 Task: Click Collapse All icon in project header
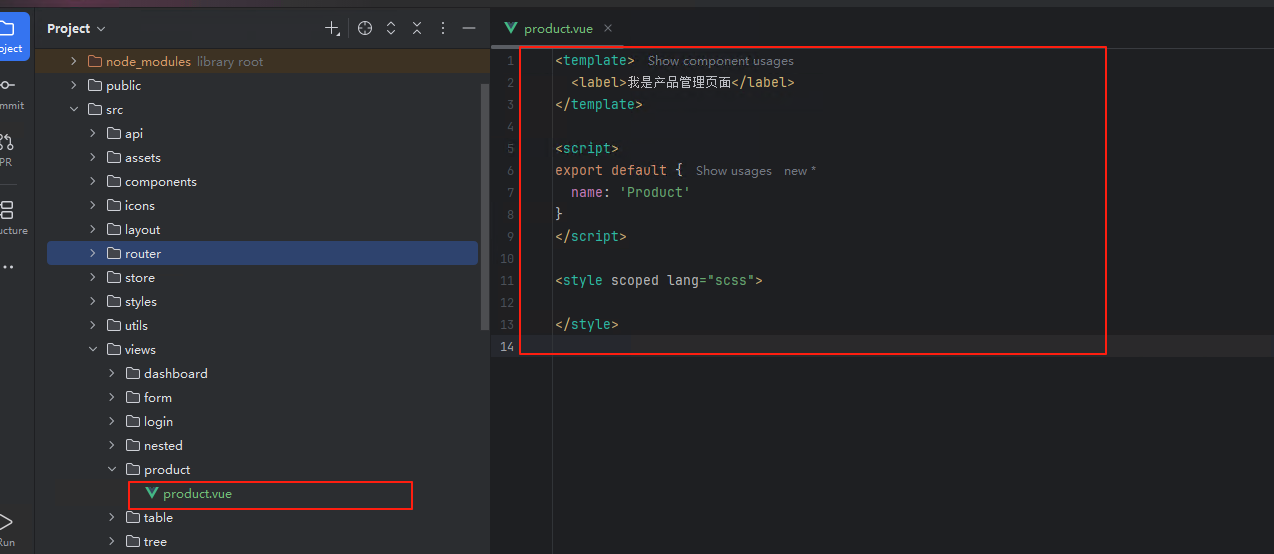coord(417,29)
